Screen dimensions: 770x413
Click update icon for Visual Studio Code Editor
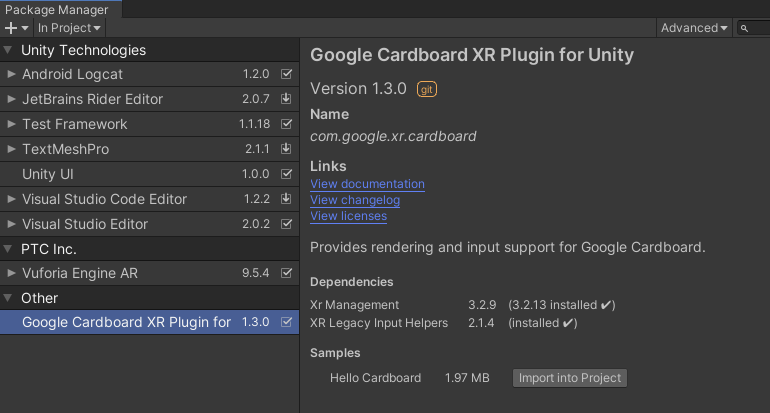(x=286, y=198)
